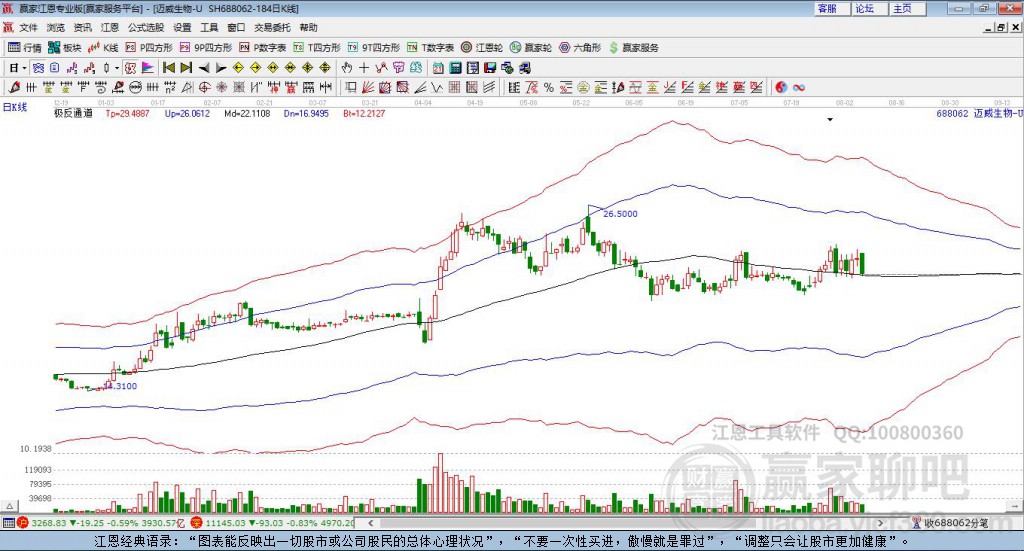Open the 行情 market quotes view

(x=24, y=48)
